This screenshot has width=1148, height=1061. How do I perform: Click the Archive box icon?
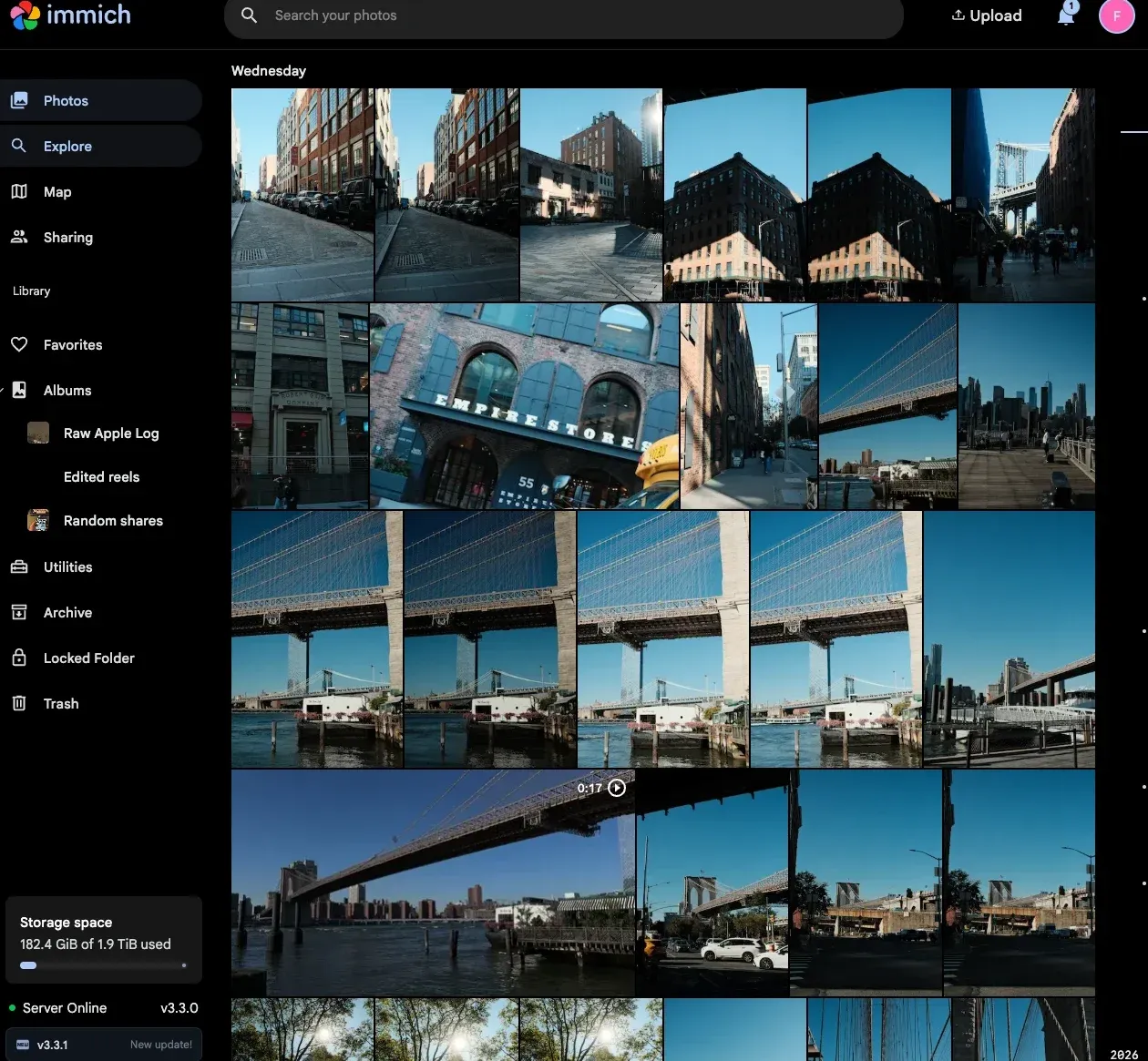[19, 612]
